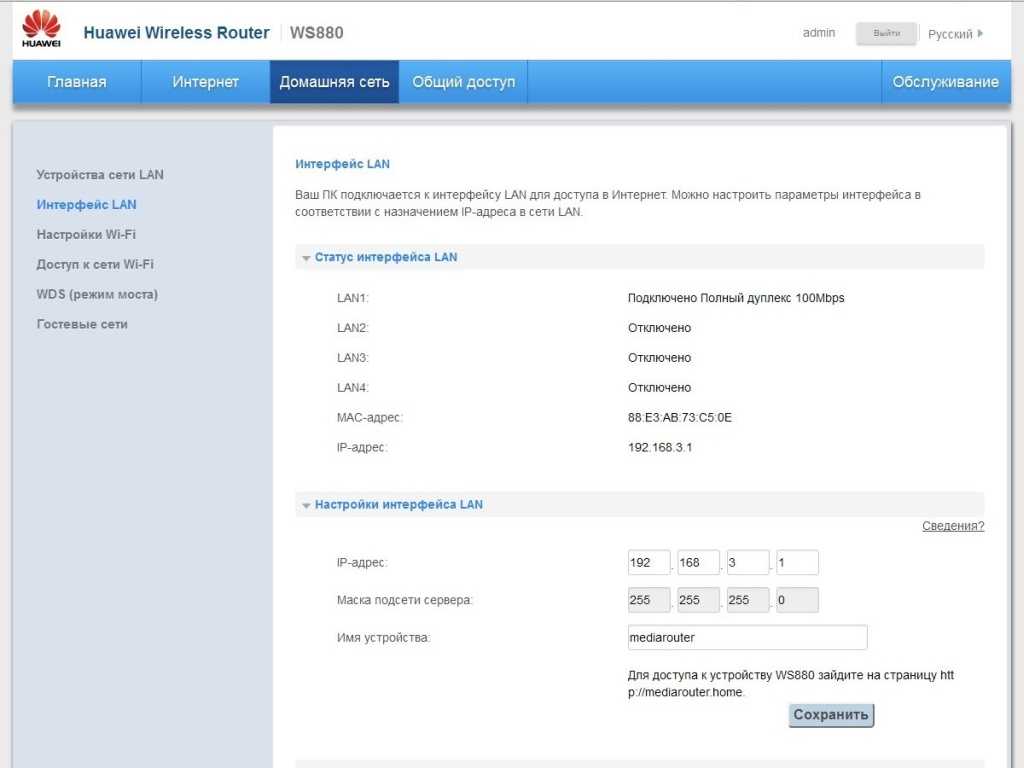Image resolution: width=1024 pixels, height=768 pixels.
Task: Click the Интерфейс LAN page heading
Action: [342, 164]
